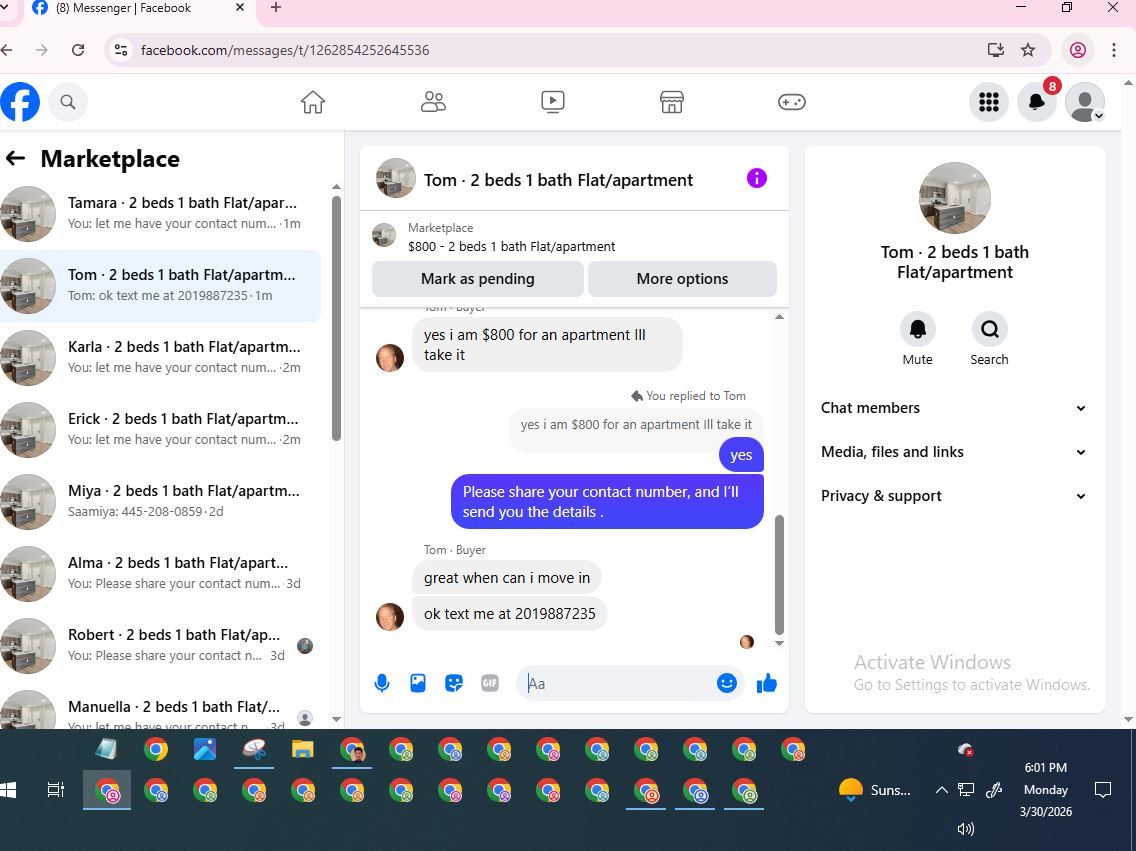Go to Home feed icon
This screenshot has height=851, width=1136.
pyautogui.click(x=313, y=102)
